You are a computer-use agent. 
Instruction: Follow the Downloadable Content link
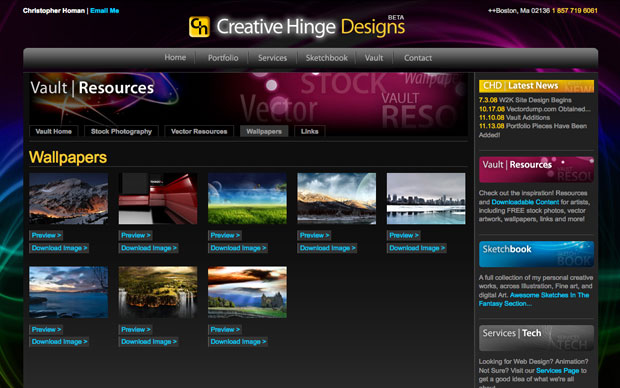[x=525, y=202]
